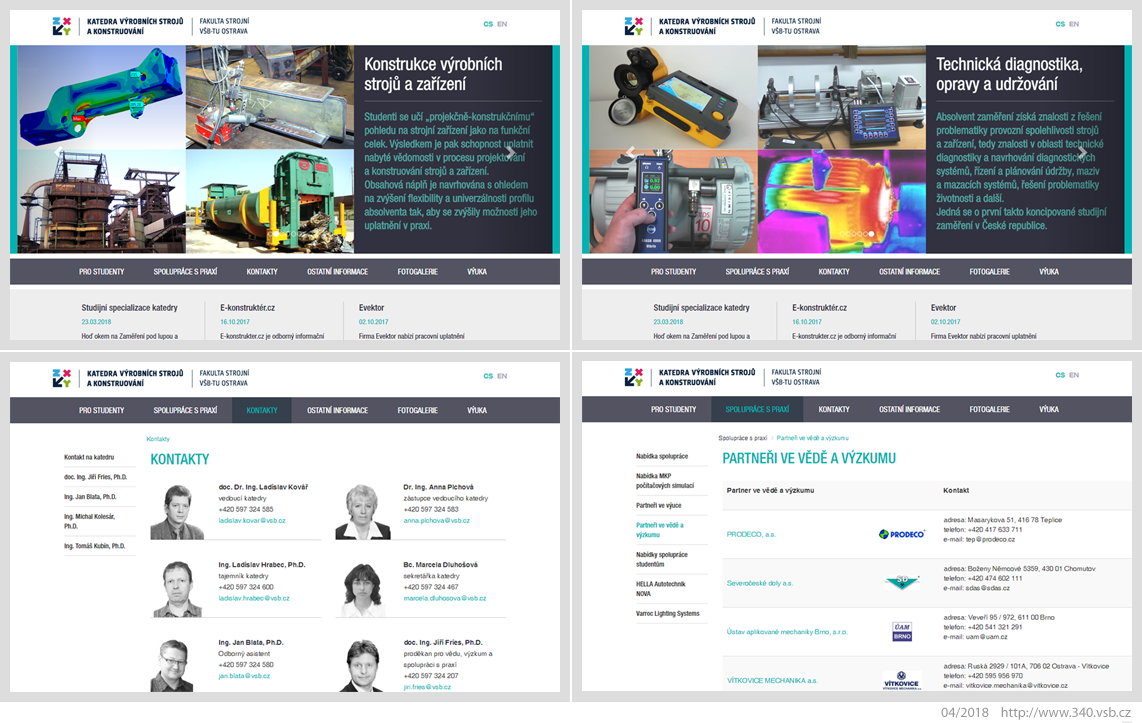Image resolution: width=1142 pixels, height=723 pixels.
Task: Select the filled carousel dot on Technická diagnostika slide
Action: point(871,234)
